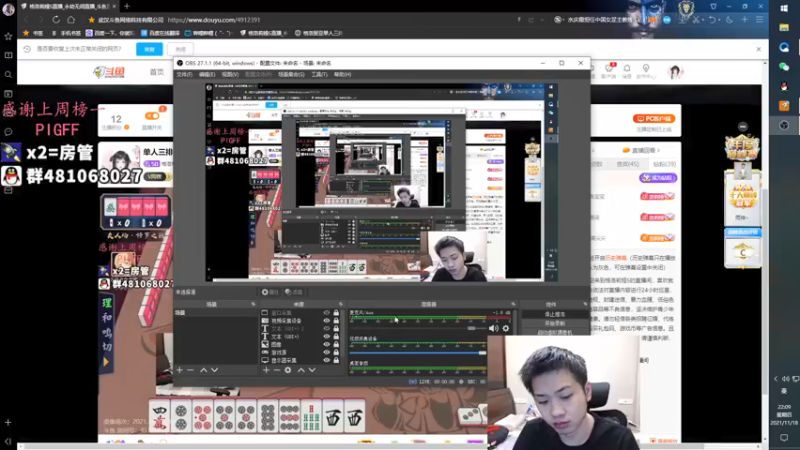The width and height of the screenshot is (800, 450).
Task: Toggle visibility of 文本 (GDI+) 2 source
Action: (327, 329)
